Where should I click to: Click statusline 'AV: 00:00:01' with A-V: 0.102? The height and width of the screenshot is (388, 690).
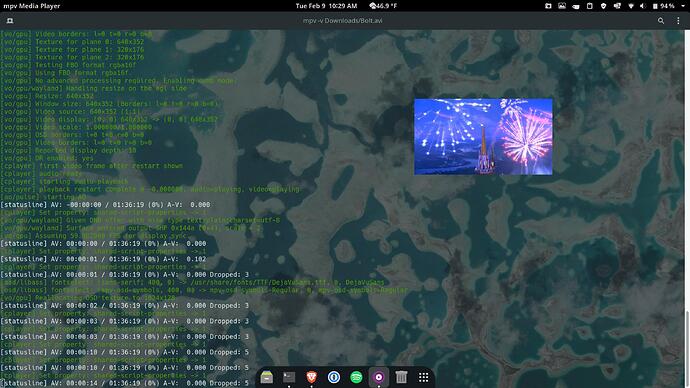click(103, 259)
